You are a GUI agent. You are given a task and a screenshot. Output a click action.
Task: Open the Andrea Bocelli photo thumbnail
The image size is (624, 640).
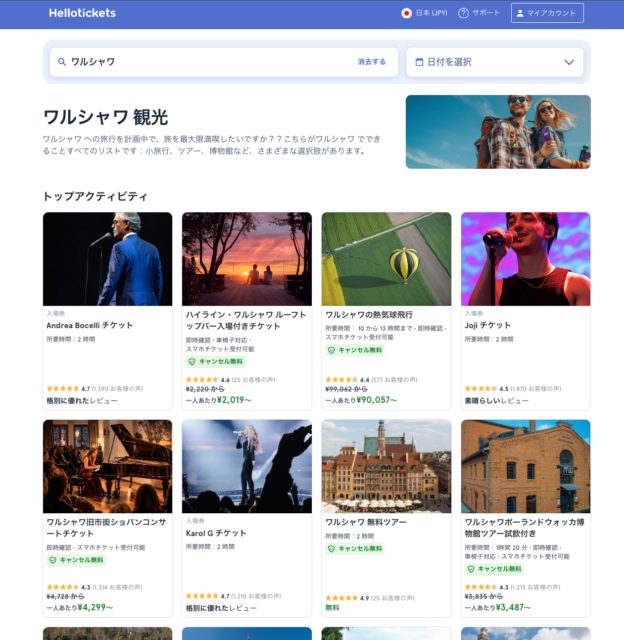[107, 259]
